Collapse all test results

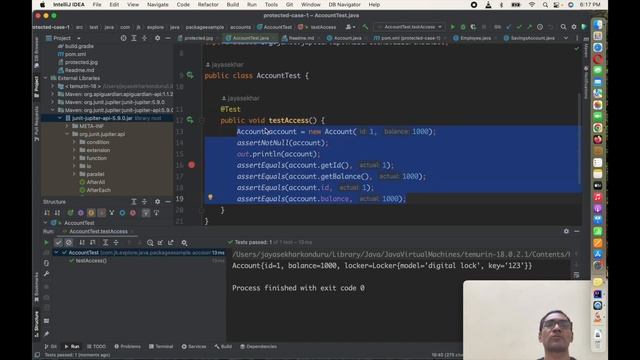(x=116, y=242)
